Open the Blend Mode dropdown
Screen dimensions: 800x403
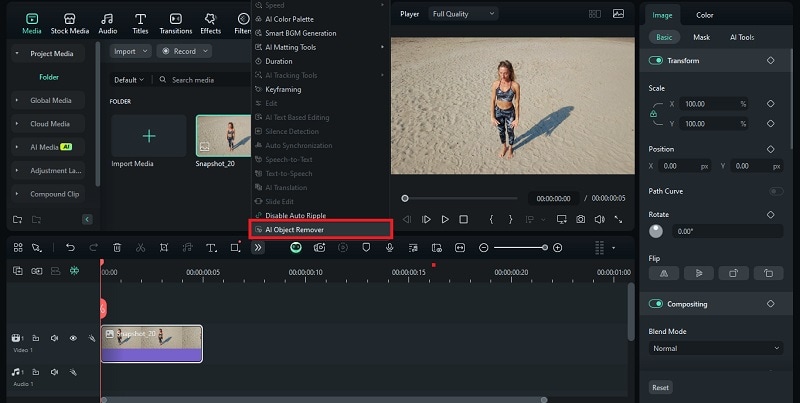[715, 348]
